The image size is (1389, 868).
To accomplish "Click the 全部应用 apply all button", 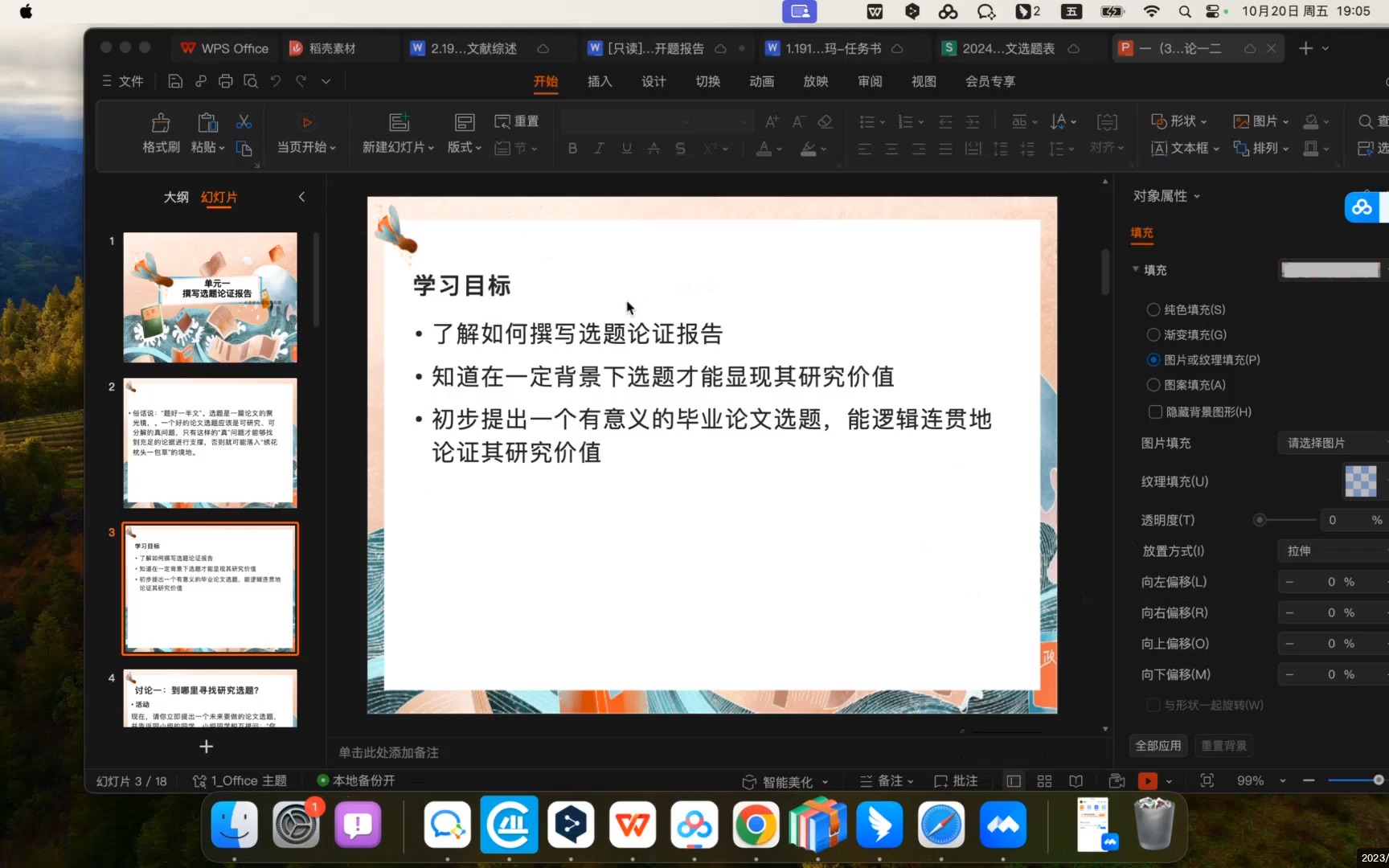I will click(1157, 745).
